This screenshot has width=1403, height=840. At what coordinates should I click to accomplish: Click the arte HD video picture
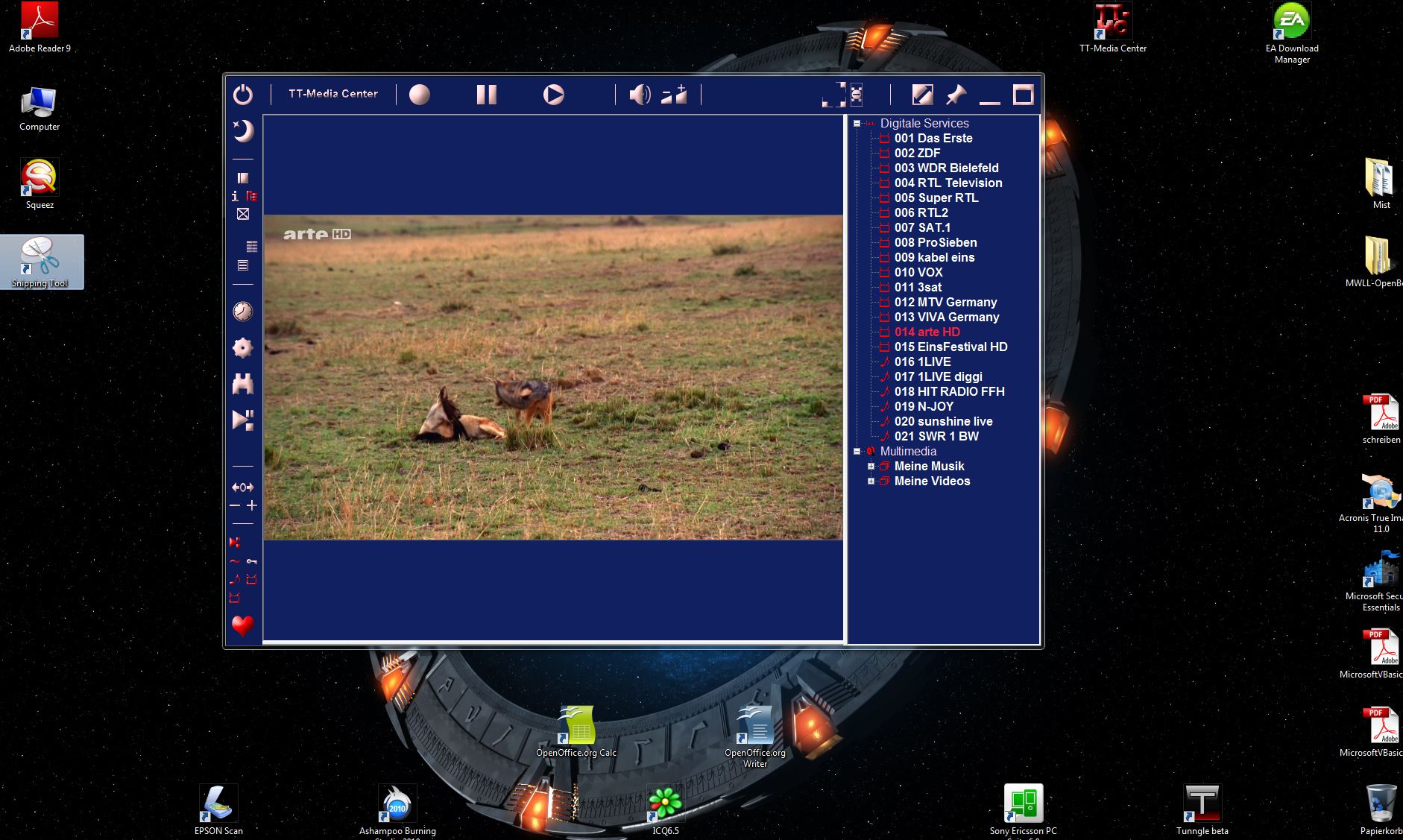[553, 377]
